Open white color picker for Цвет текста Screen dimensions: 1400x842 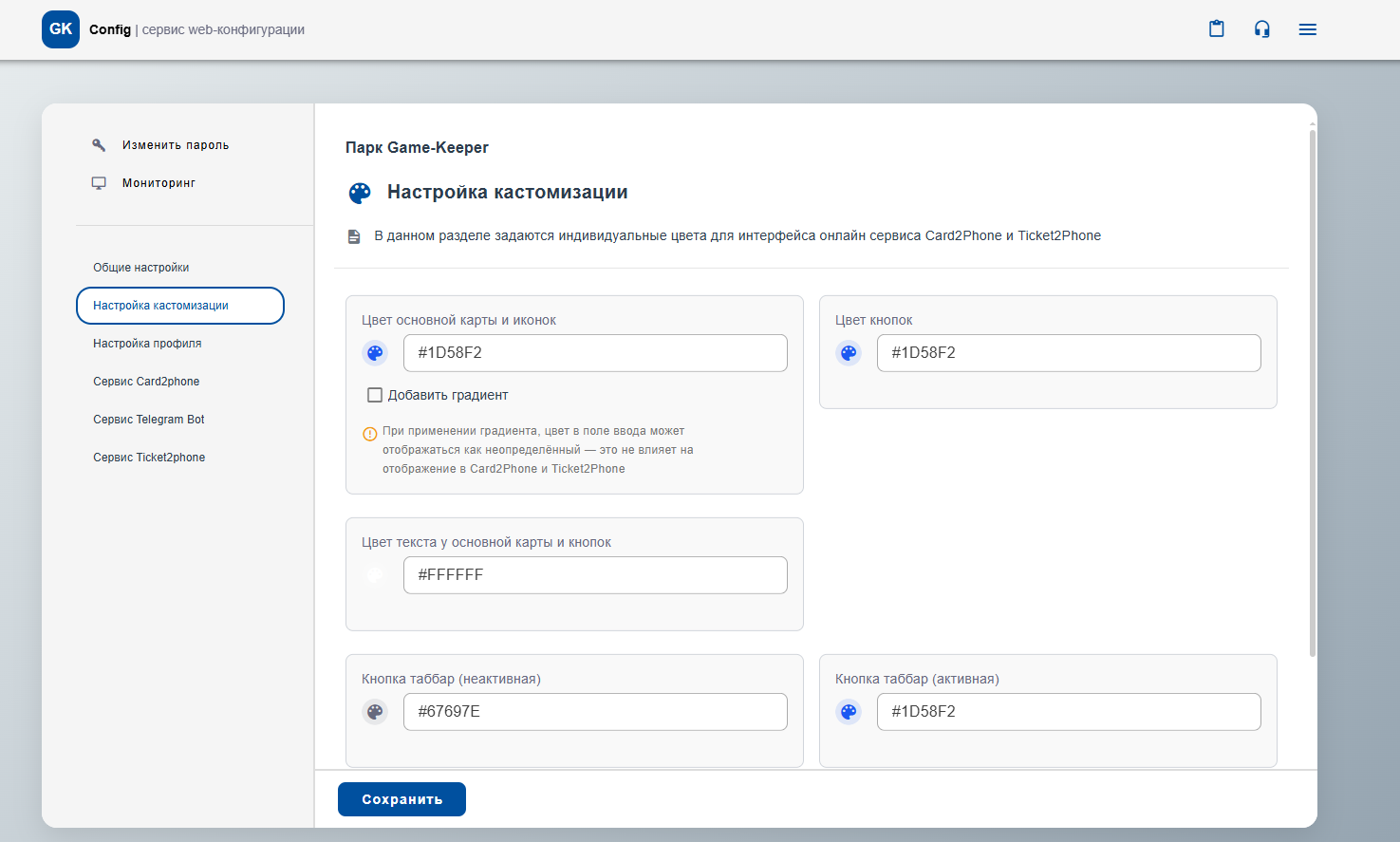375,575
